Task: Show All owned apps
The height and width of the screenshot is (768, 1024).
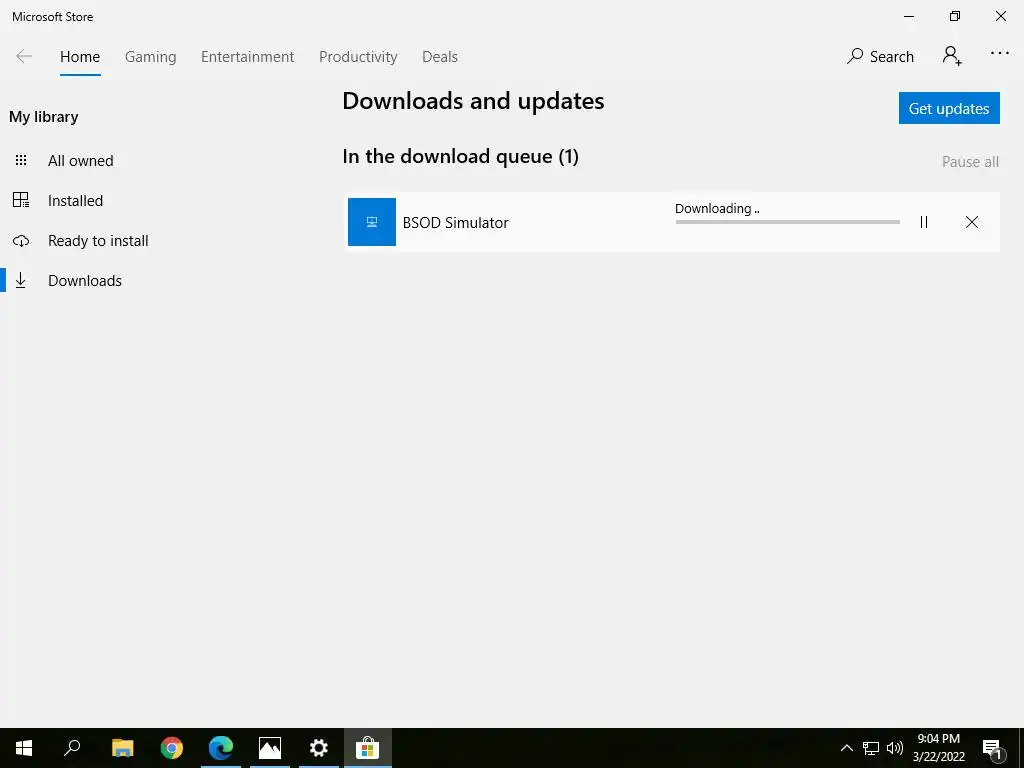Action: [x=80, y=161]
